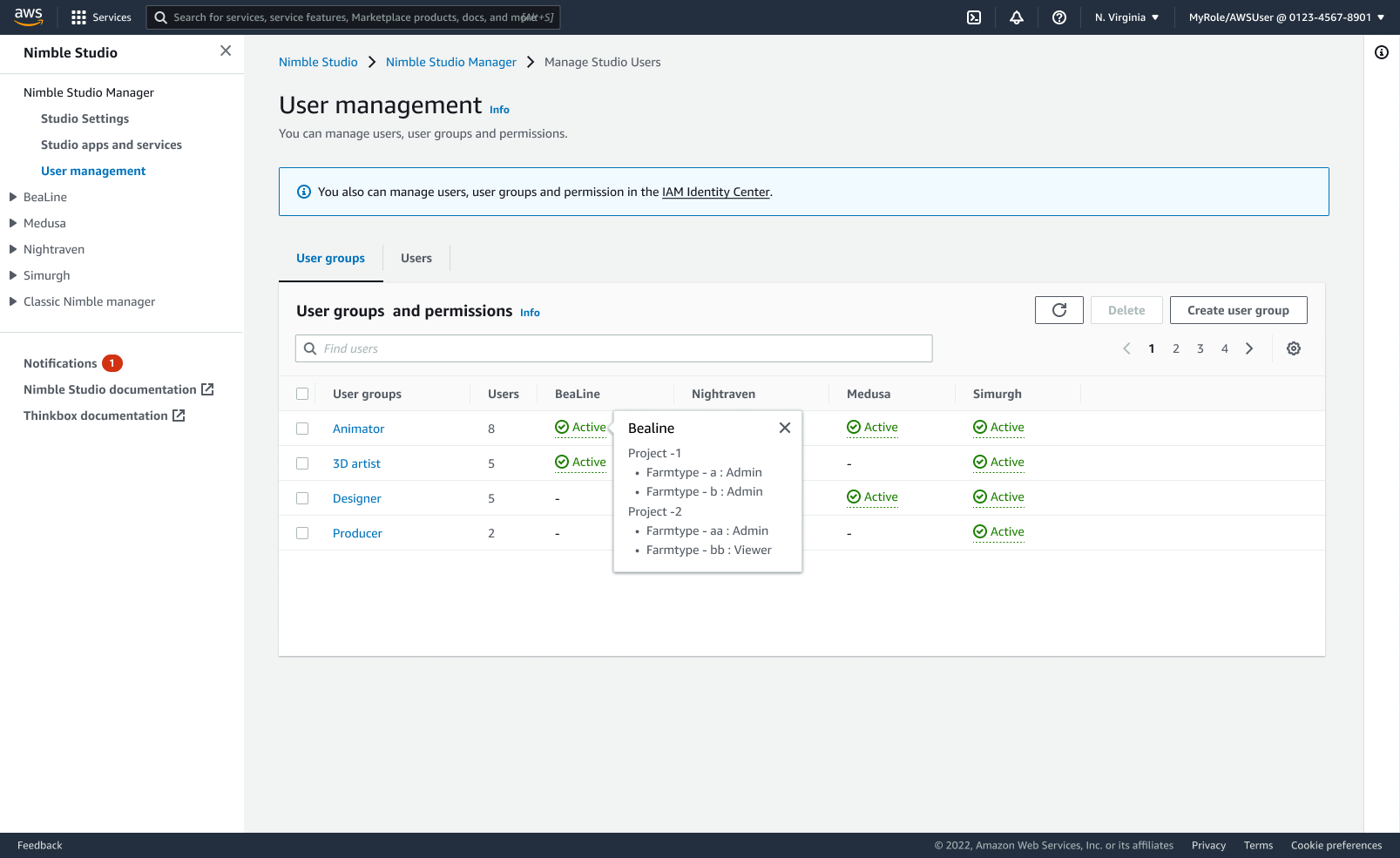Switch to the Users tab
1400x858 pixels.
pyautogui.click(x=416, y=259)
